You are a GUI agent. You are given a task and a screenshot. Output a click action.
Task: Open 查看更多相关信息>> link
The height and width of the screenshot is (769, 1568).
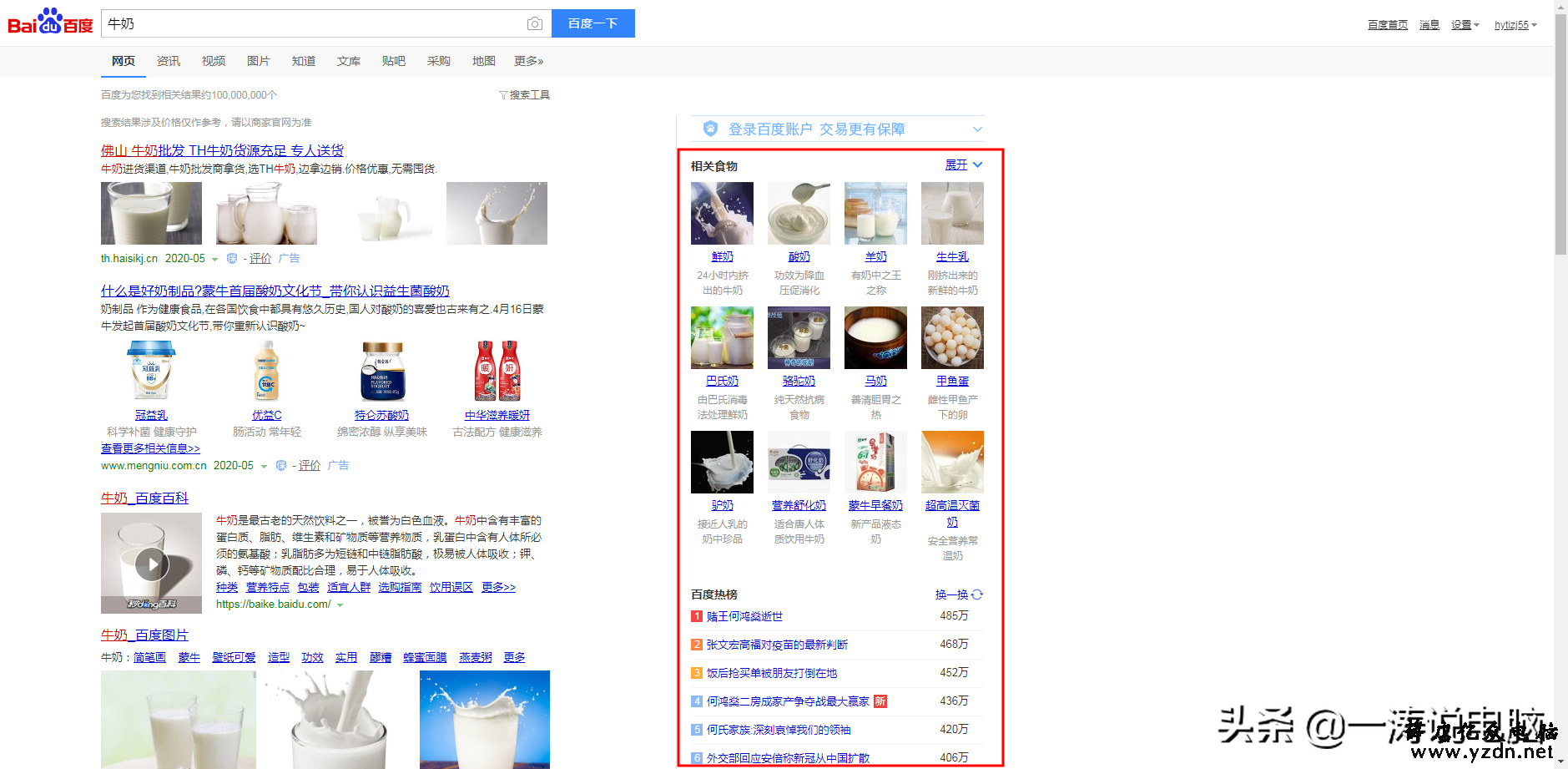[x=151, y=448]
